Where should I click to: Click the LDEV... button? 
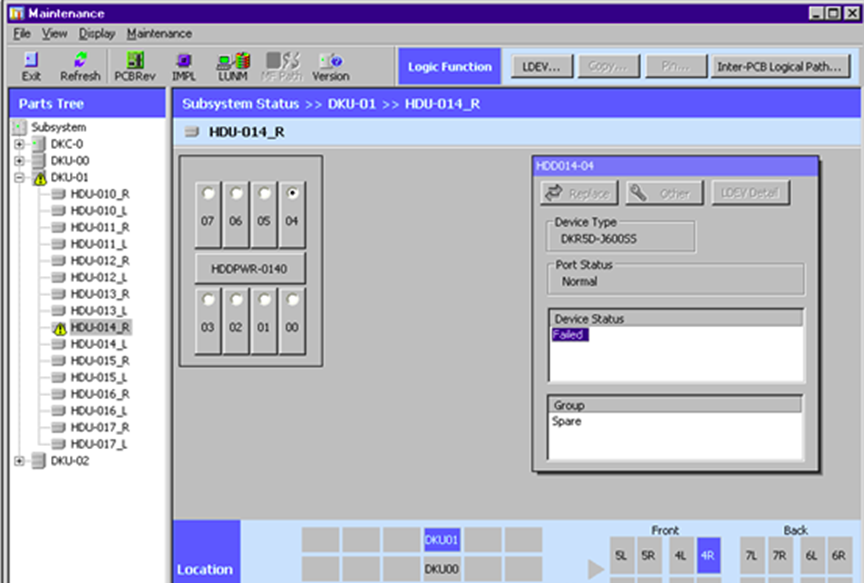click(x=542, y=67)
